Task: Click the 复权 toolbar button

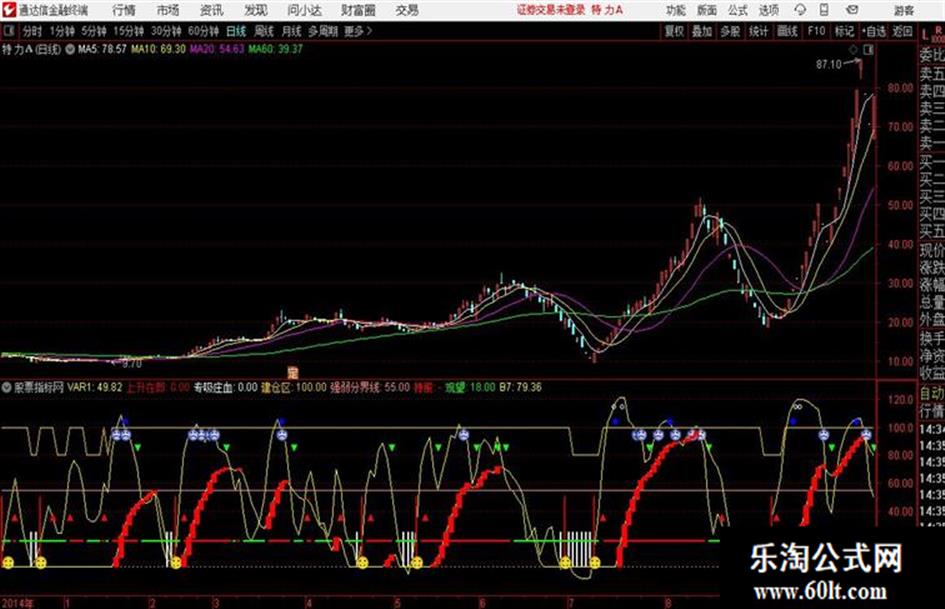Action: tap(674, 31)
